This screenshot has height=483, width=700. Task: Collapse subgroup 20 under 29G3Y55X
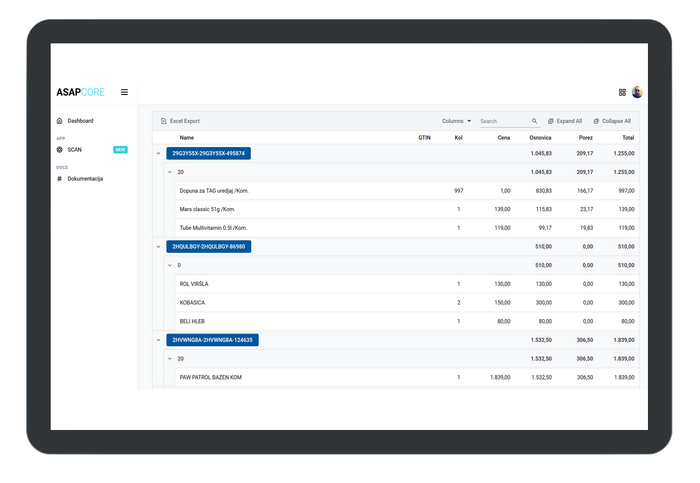[x=170, y=172]
